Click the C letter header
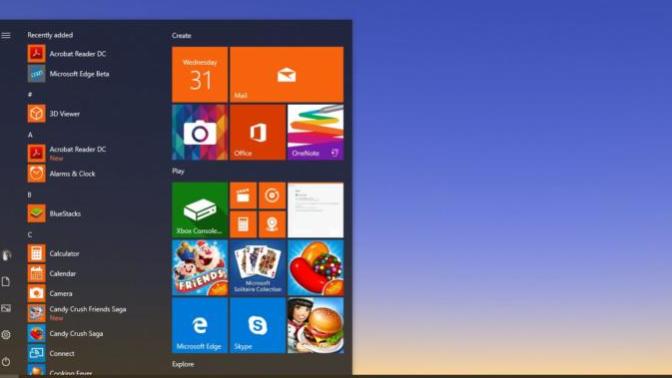The image size is (672, 378). tap(30, 234)
